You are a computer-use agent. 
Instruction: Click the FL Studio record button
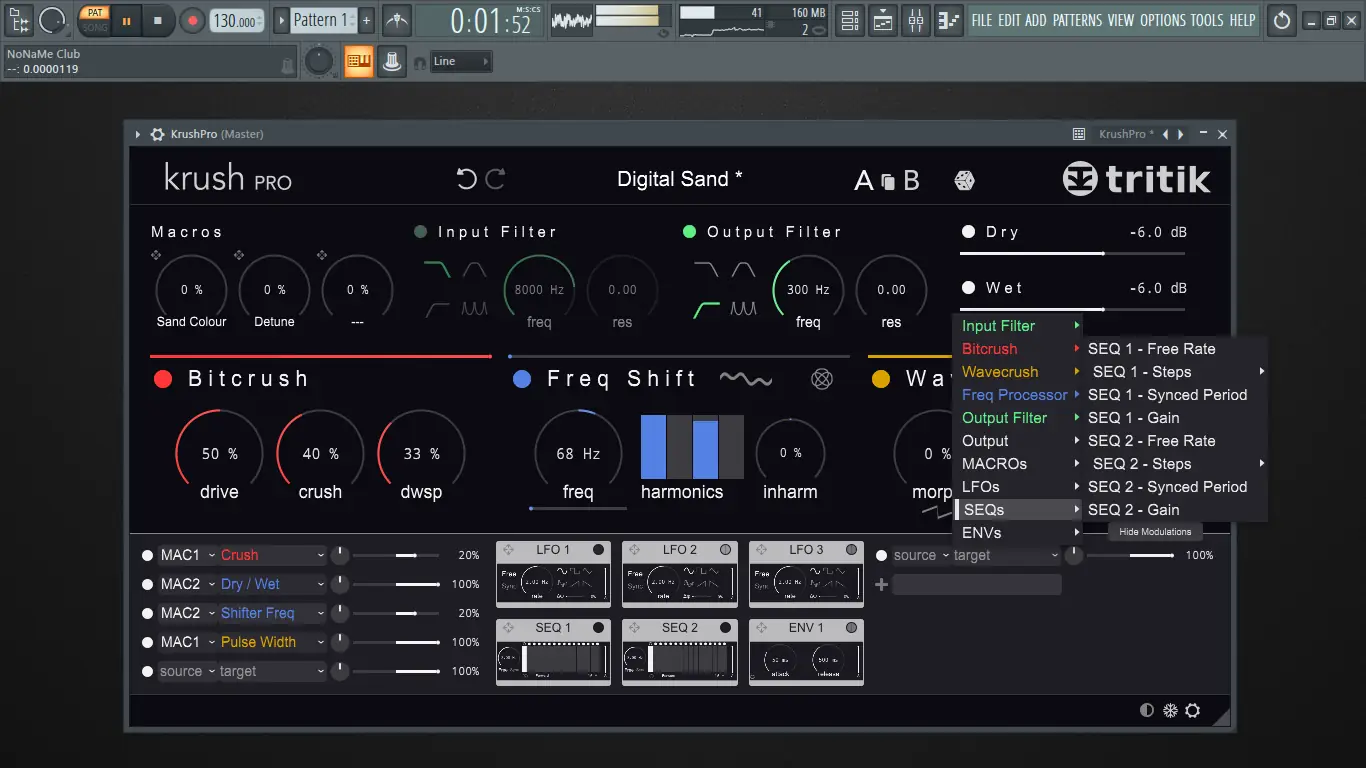click(192, 20)
